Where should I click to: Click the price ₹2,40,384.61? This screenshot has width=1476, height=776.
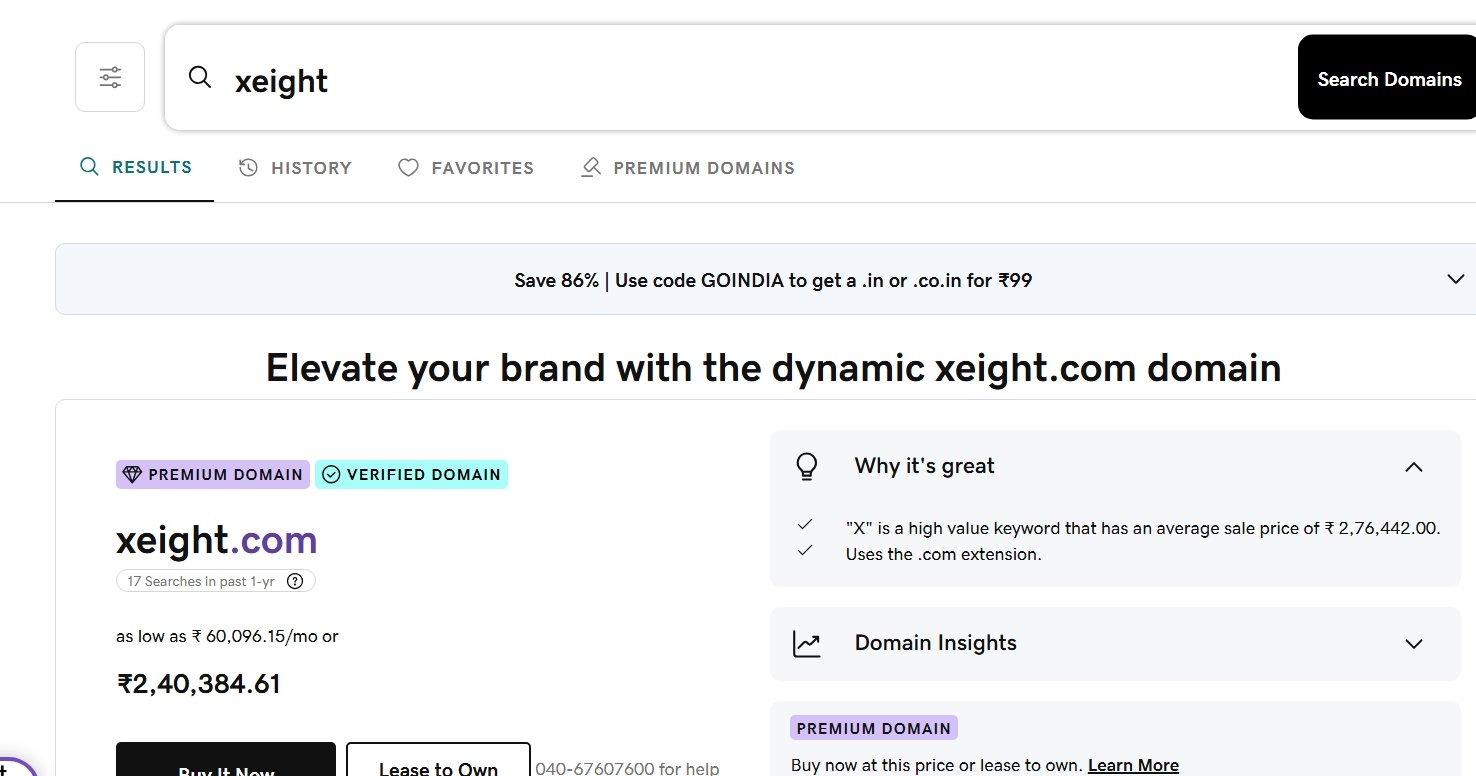coord(199,684)
